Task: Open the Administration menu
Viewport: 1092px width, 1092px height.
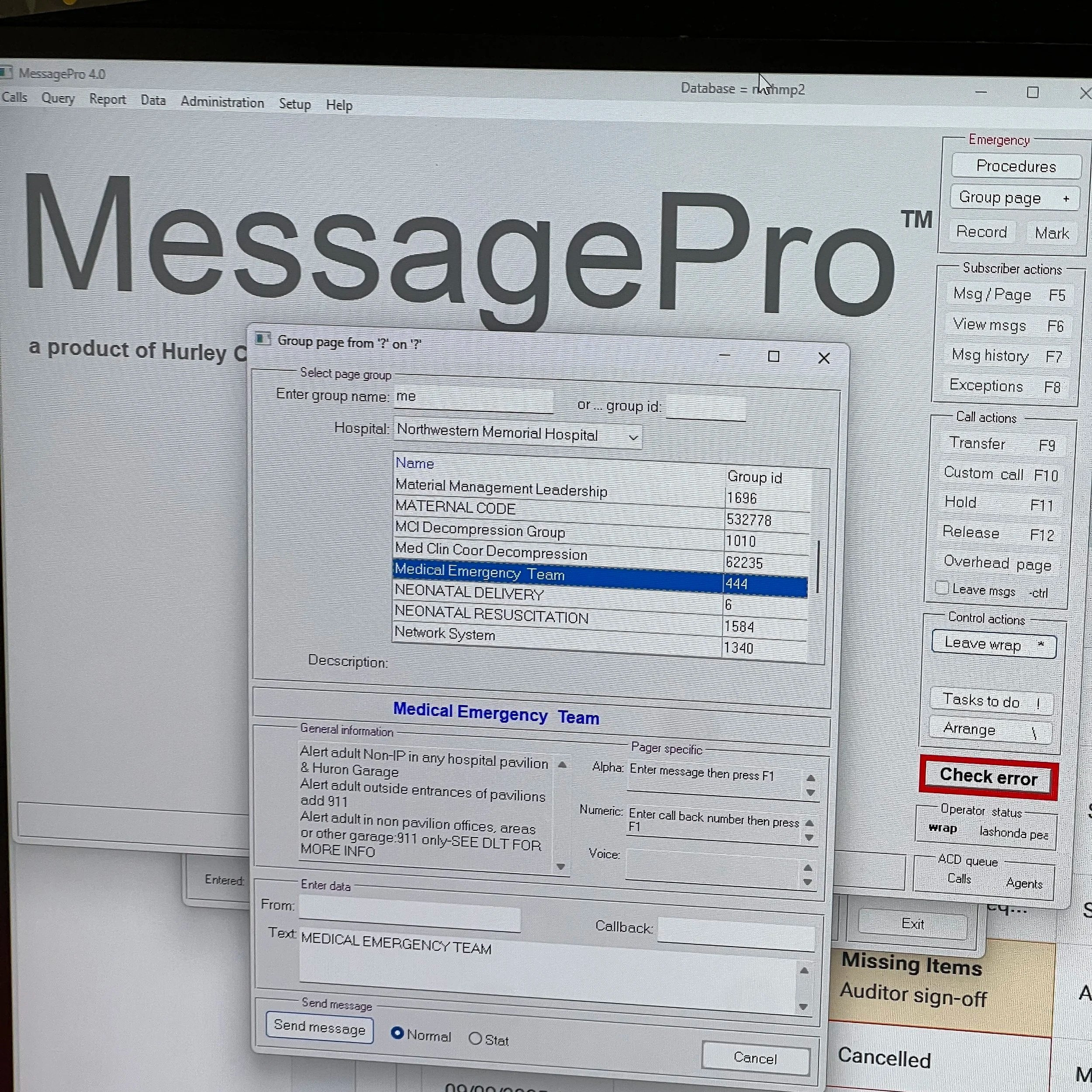Action: 222,102
